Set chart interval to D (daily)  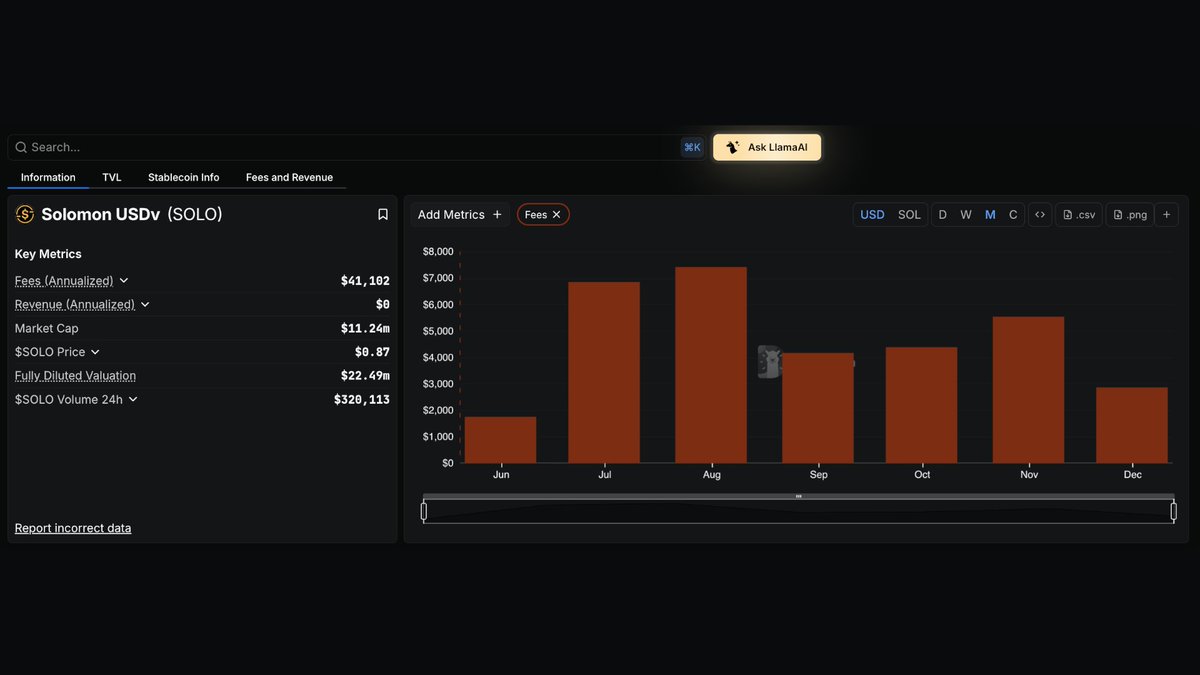pyautogui.click(x=942, y=215)
